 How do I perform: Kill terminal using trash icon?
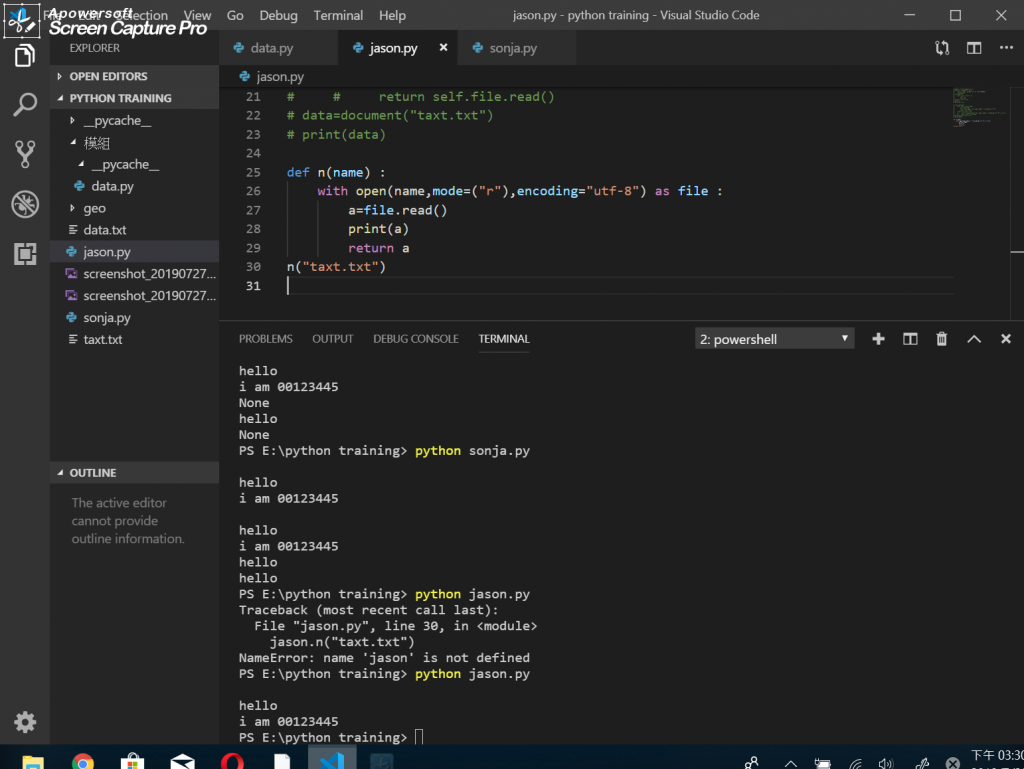point(941,339)
